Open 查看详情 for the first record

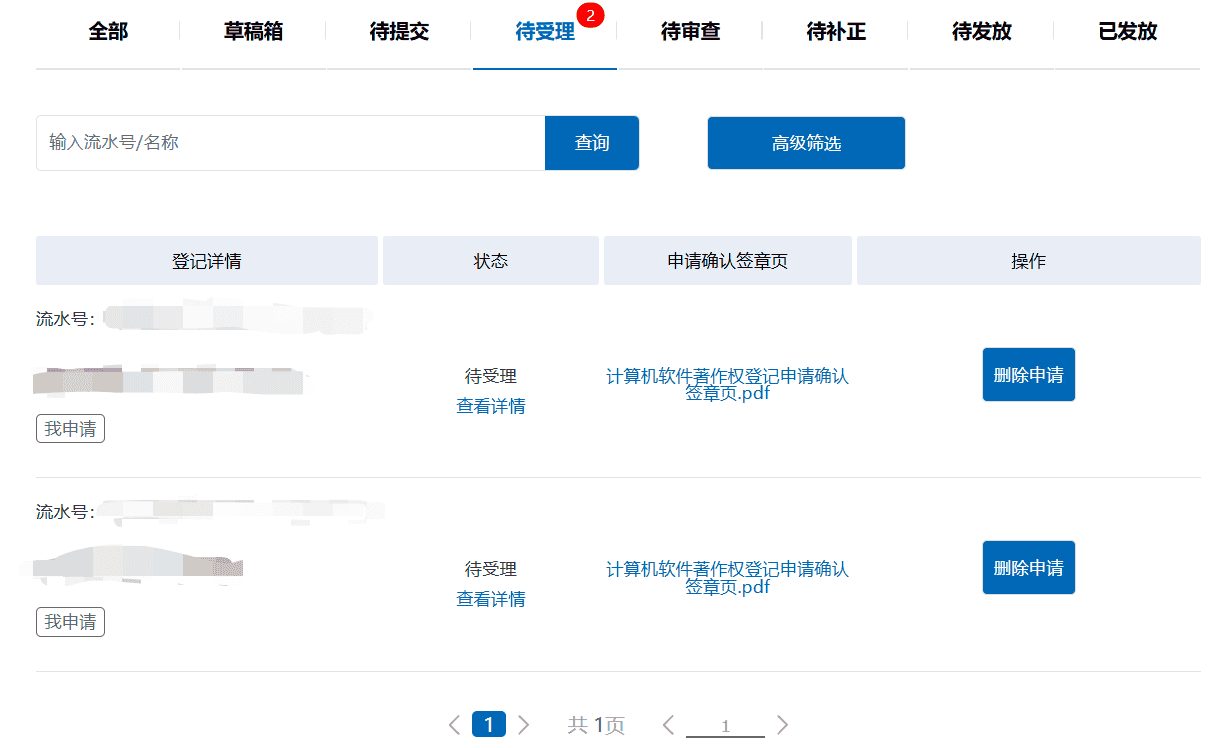(x=490, y=406)
